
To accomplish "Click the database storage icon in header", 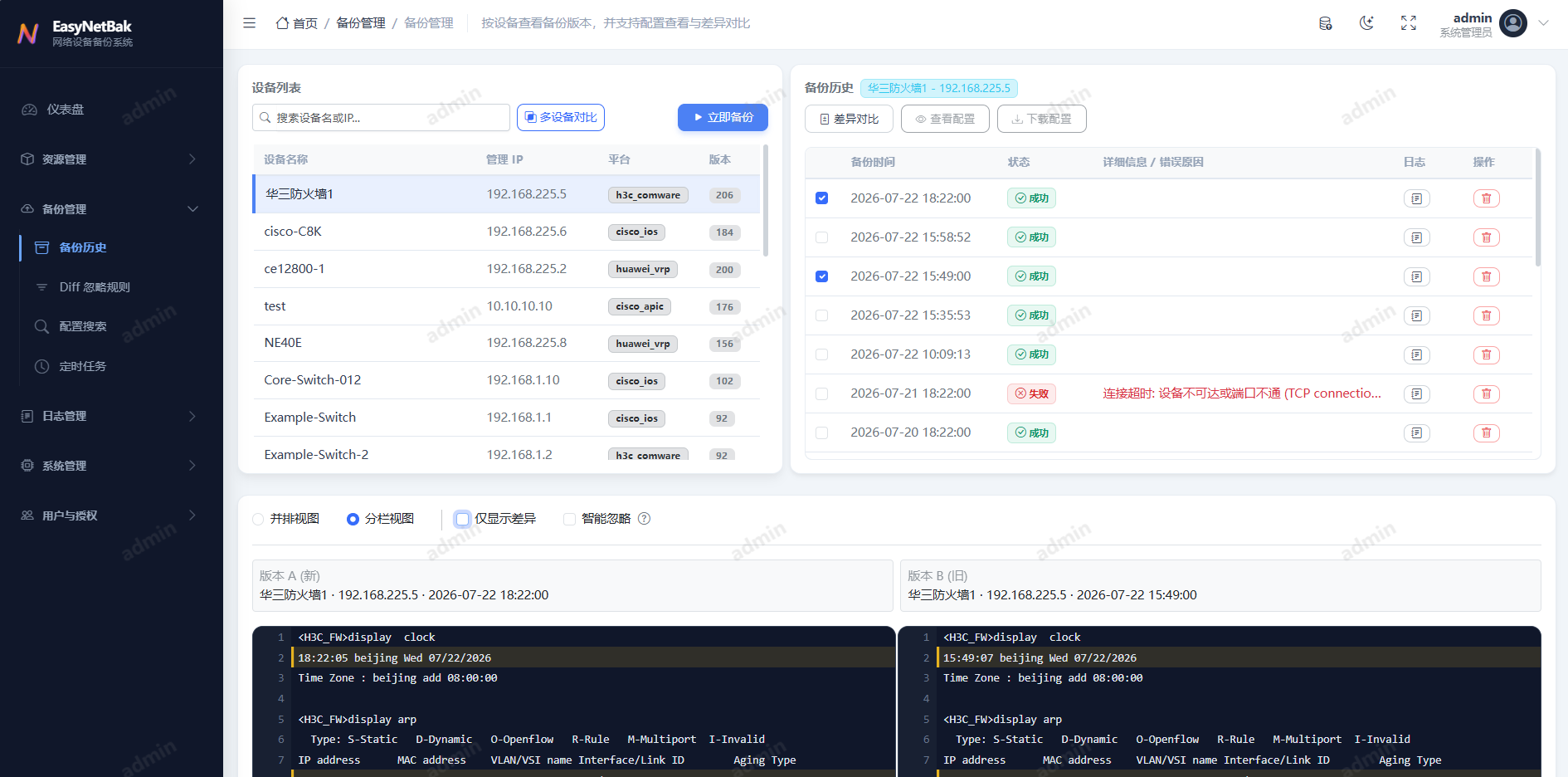I will pyautogui.click(x=1326, y=23).
